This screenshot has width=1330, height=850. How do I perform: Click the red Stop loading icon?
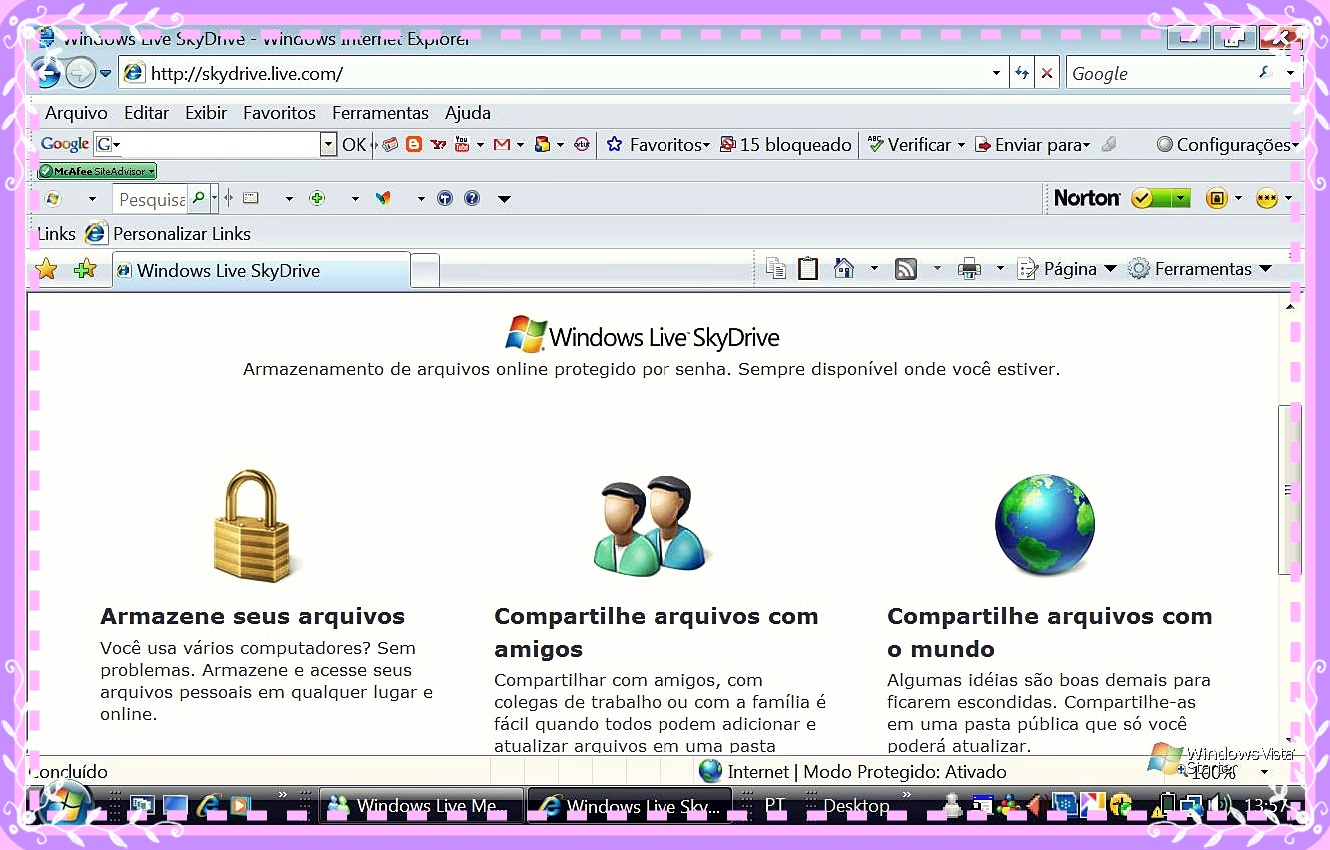coord(1046,73)
